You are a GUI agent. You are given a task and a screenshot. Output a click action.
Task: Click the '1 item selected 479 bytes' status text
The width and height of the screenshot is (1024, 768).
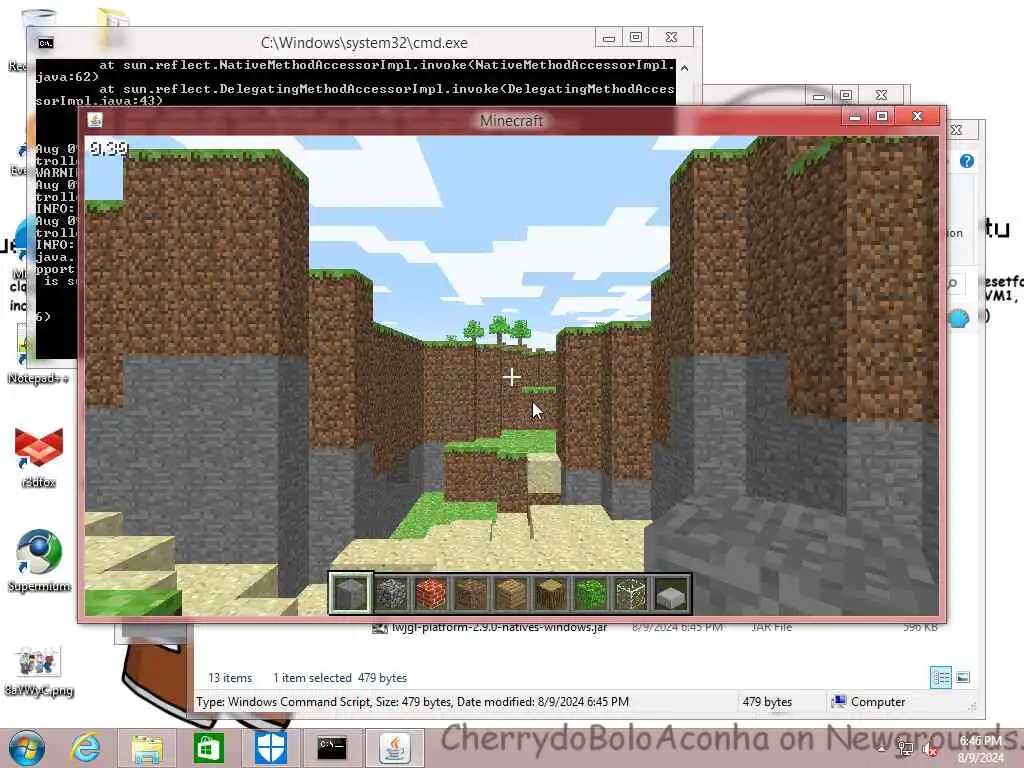[x=340, y=678]
